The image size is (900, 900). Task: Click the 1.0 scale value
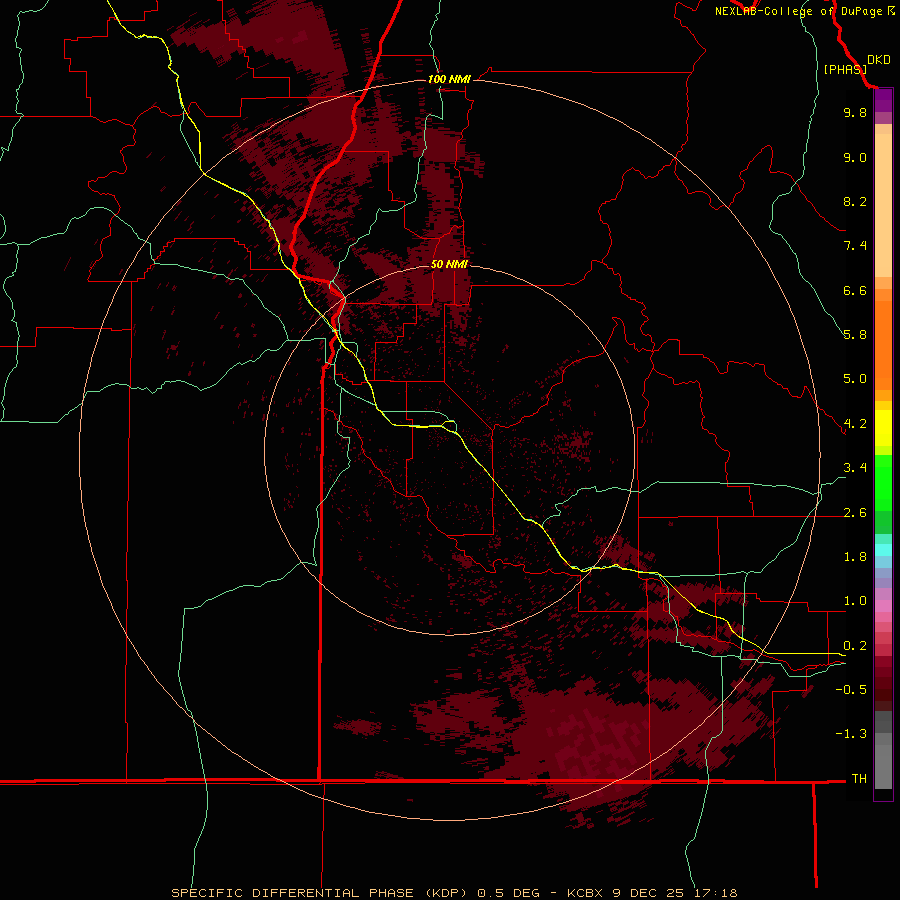tap(855, 601)
